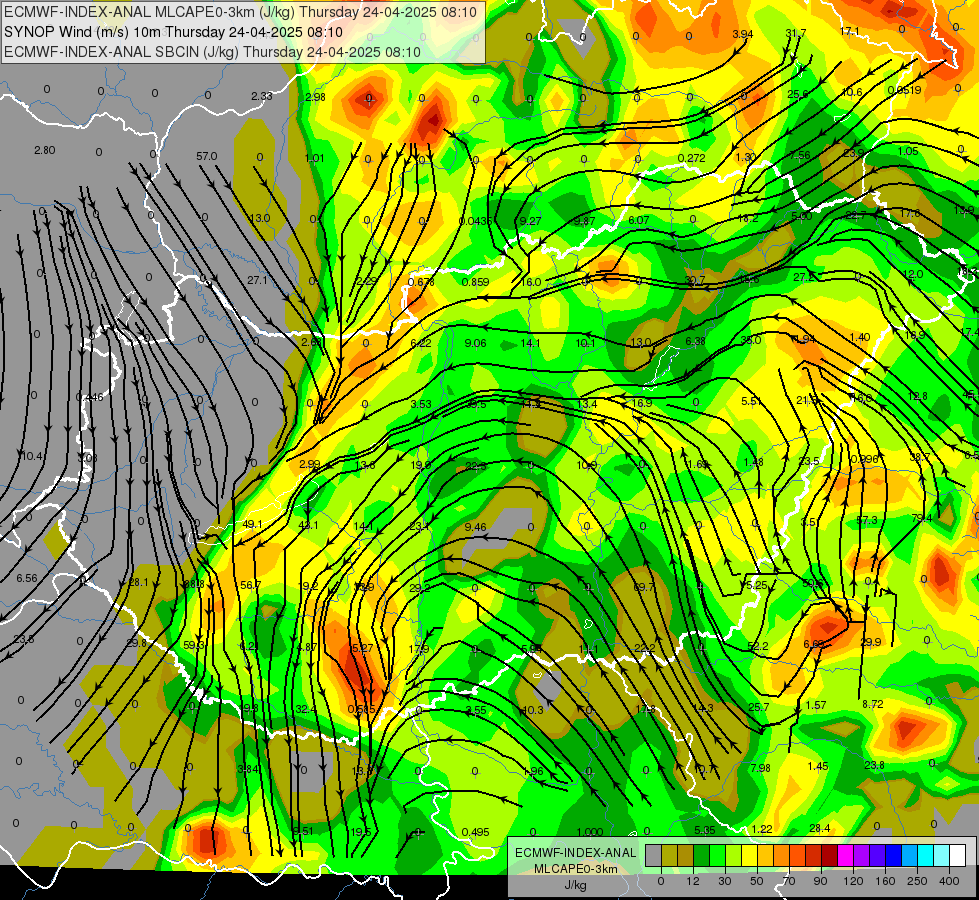The height and width of the screenshot is (900, 979).
Task: Click the legend tick label 12
Action: point(693,881)
